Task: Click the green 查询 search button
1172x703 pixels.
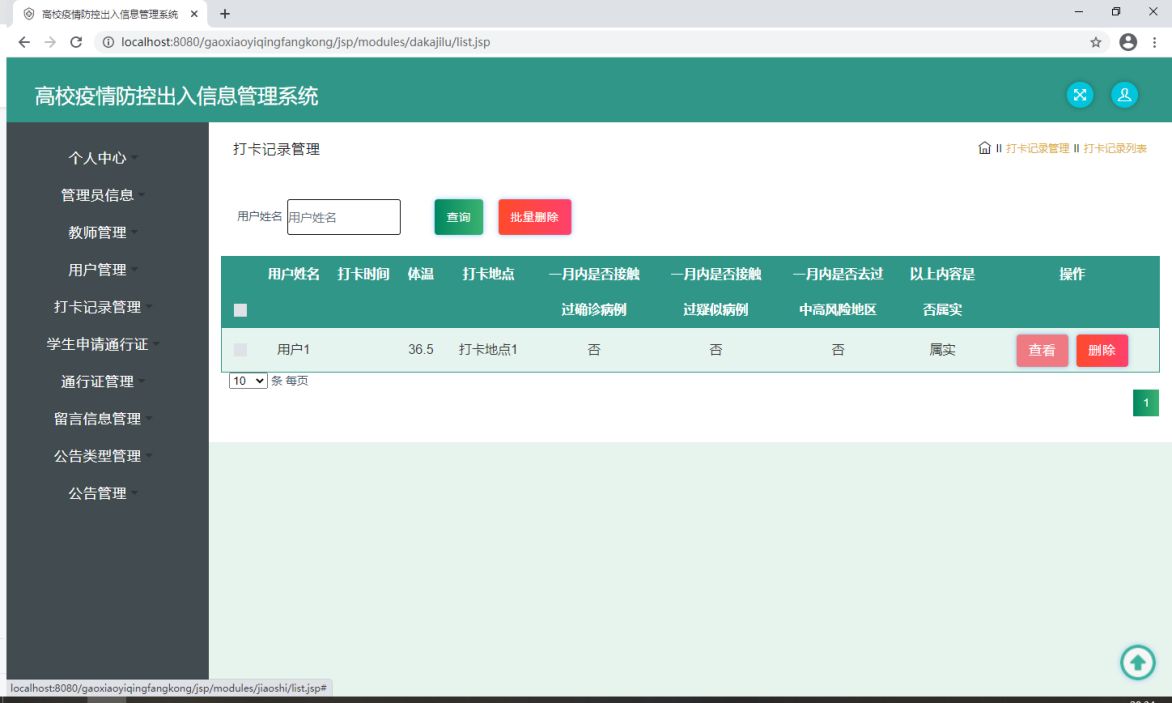Action: (x=458, y=217)
